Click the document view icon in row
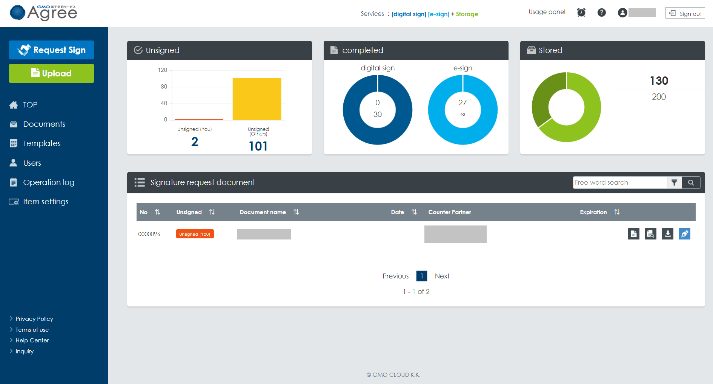Image resolution: width=713 pixels, height=384 pixels. [633, 234]
